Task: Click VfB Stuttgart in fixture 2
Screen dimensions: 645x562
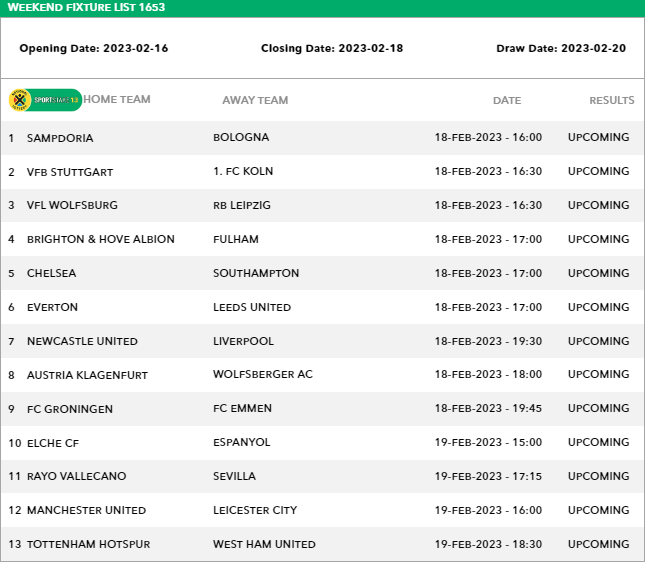Action: [70, 172]
